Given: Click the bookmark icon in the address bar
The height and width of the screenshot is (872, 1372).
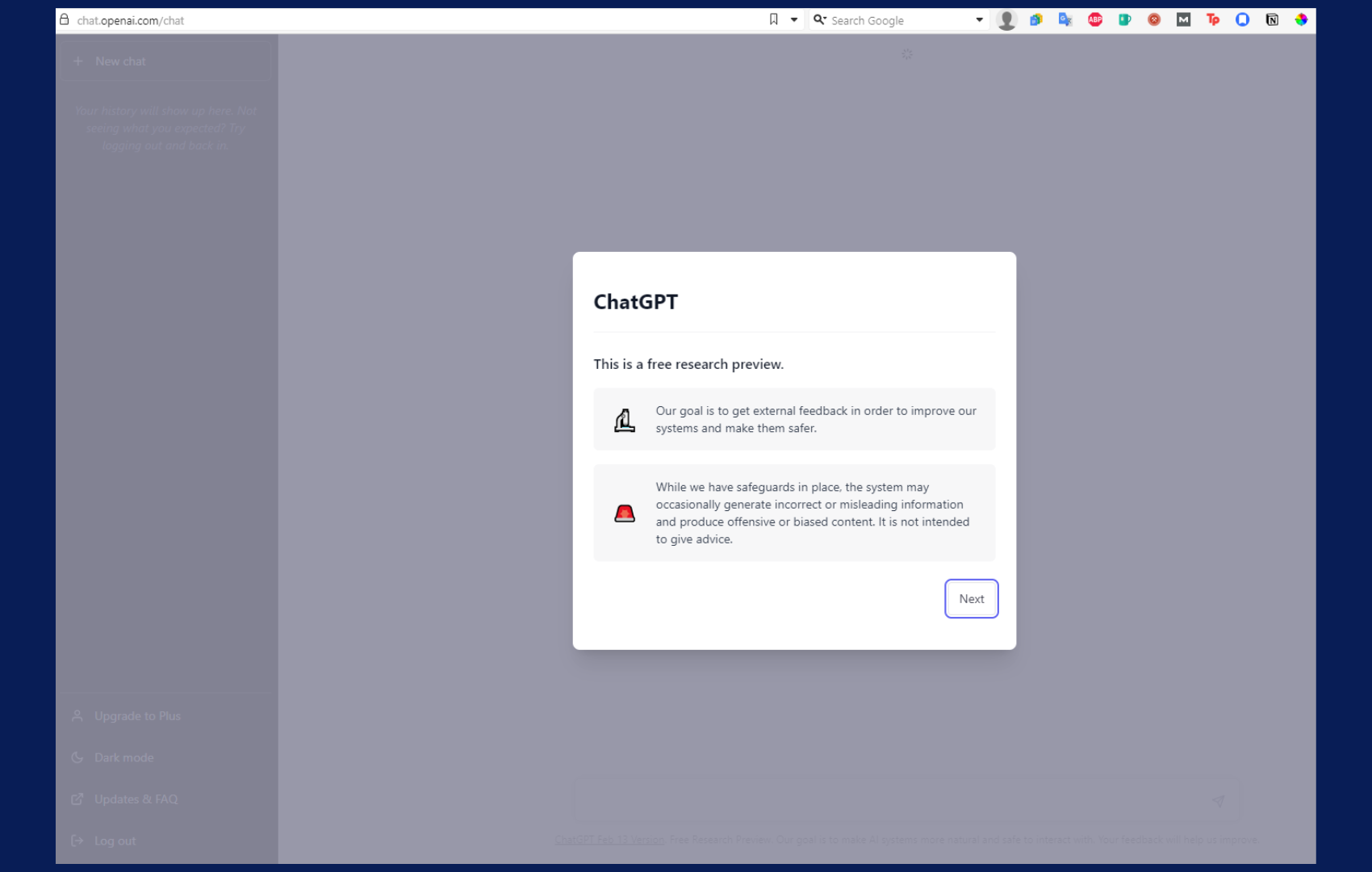Looking at the screenshot, I should (x=773, y=19).
